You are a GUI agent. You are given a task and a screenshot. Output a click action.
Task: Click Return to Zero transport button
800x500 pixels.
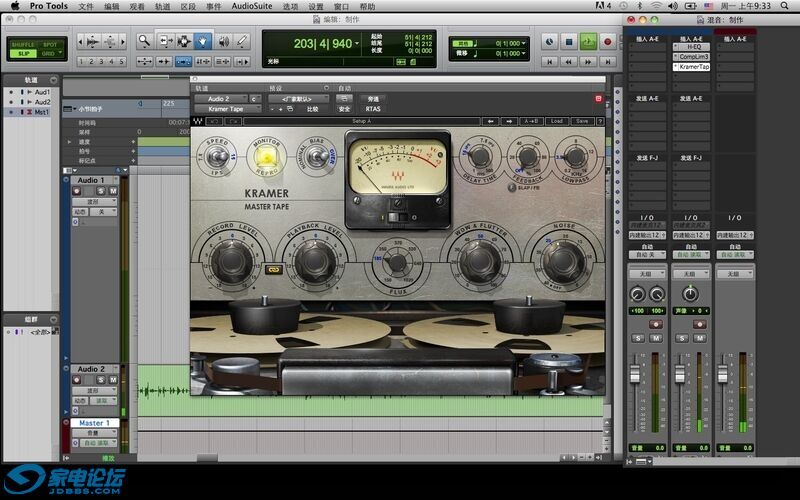coord(549,62)
